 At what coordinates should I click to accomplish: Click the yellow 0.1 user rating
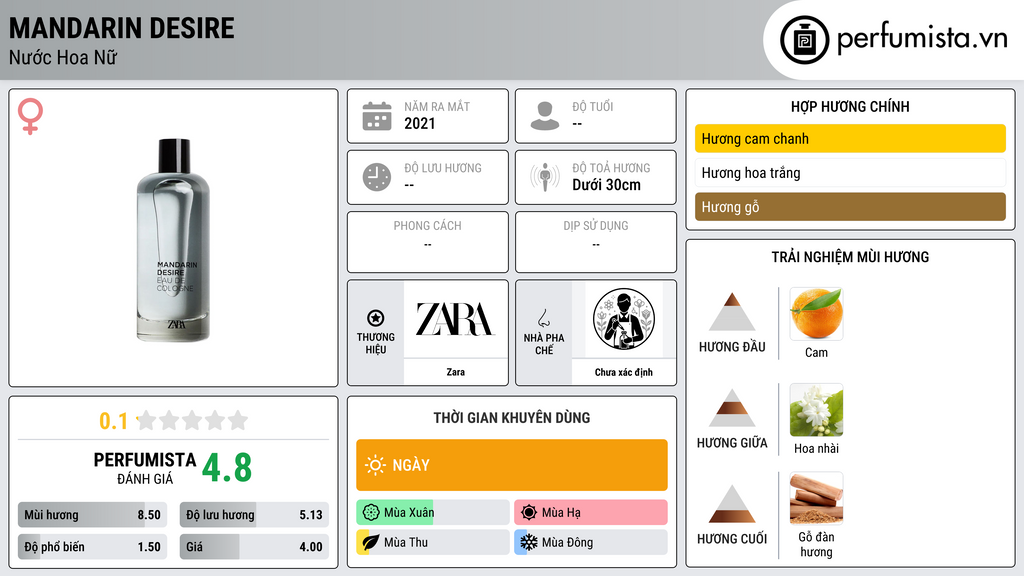tap(113, 421)
